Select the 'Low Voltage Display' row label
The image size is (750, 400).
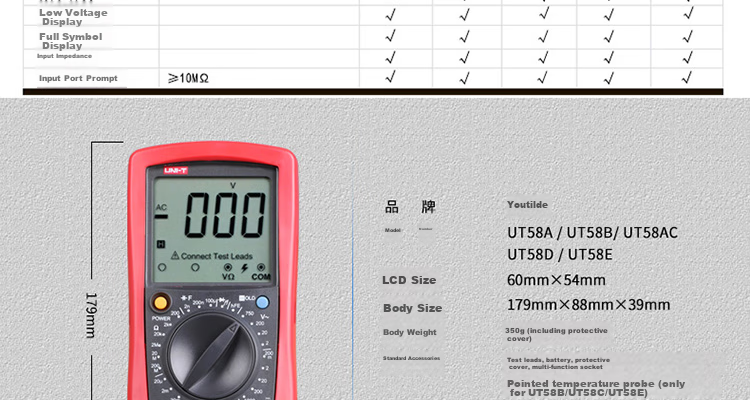click(73, 17)
